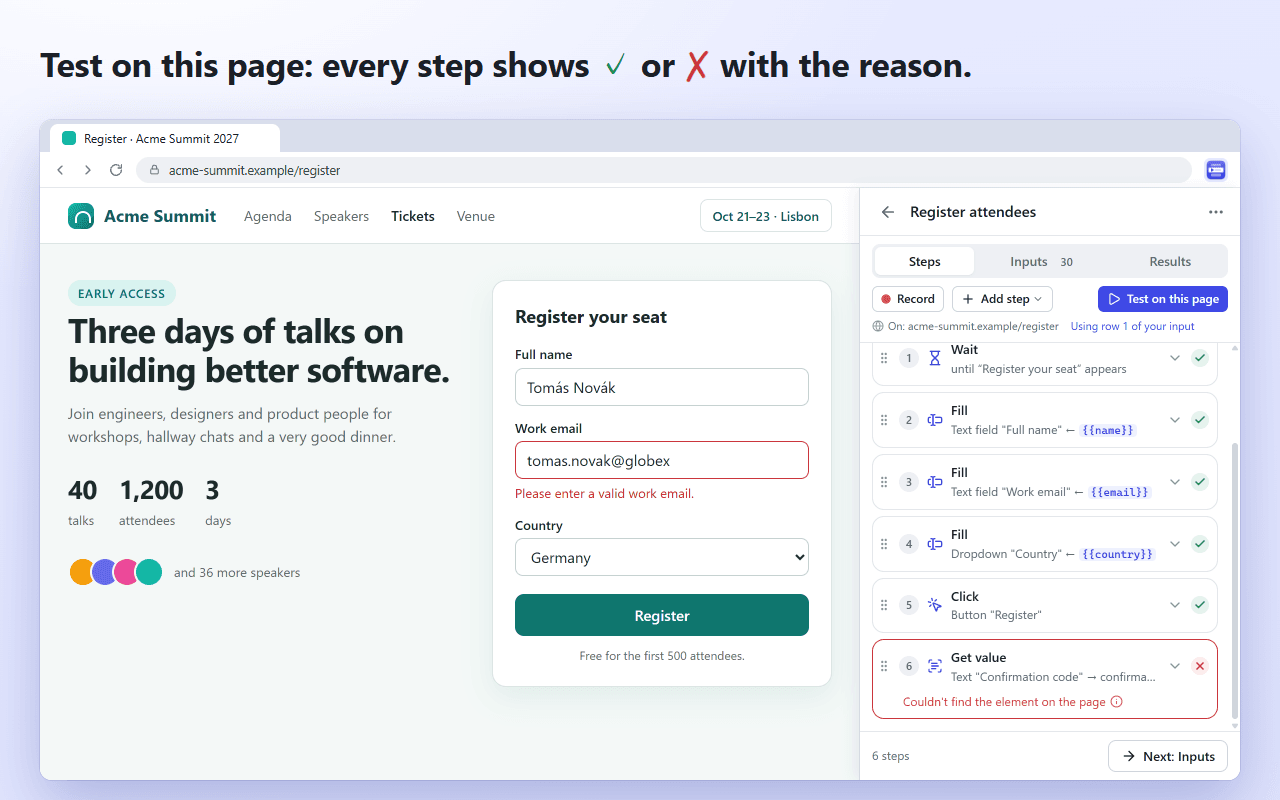
Task: Click the Next: Inputs button
Action: click(x=1168, y=756)
